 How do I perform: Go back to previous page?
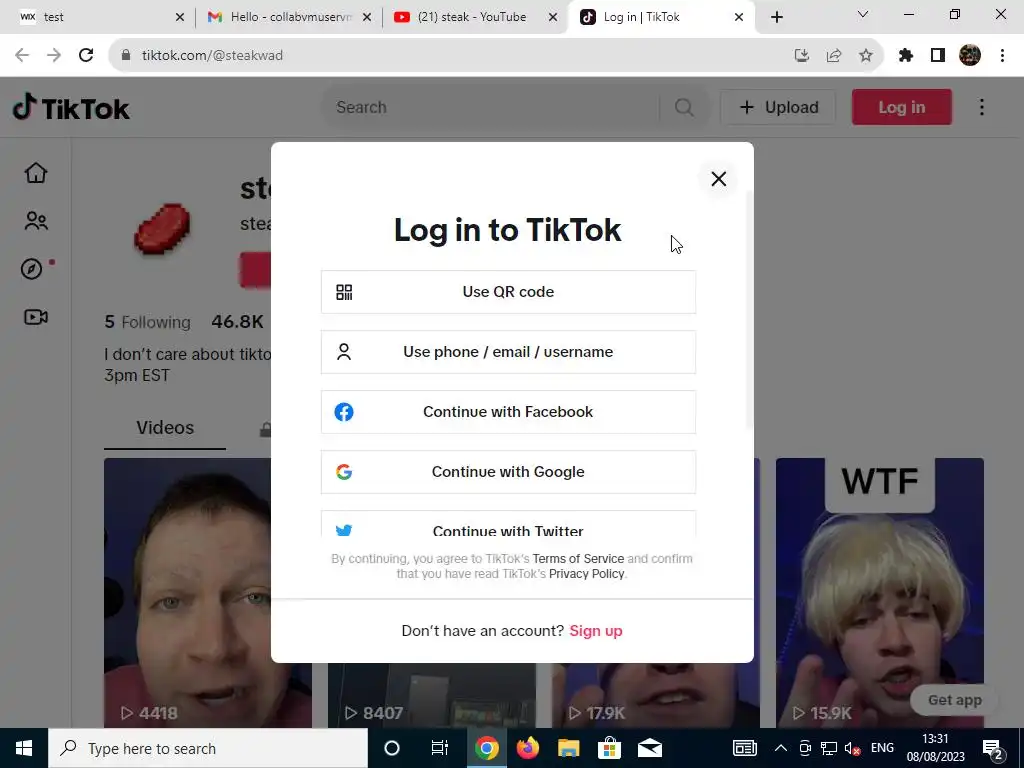click(22, 56)
